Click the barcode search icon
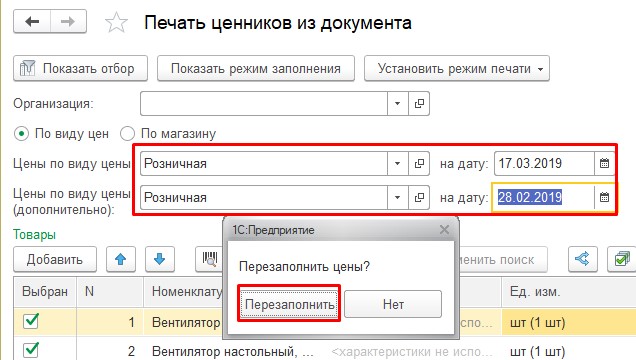 pos(210,259)
